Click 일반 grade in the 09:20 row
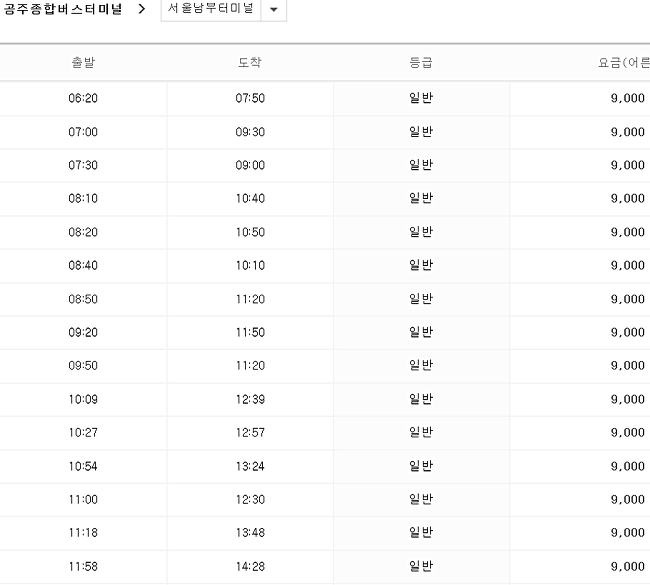Image resolution: width=650 pixels, height=585 pixels. coord(421,332)
